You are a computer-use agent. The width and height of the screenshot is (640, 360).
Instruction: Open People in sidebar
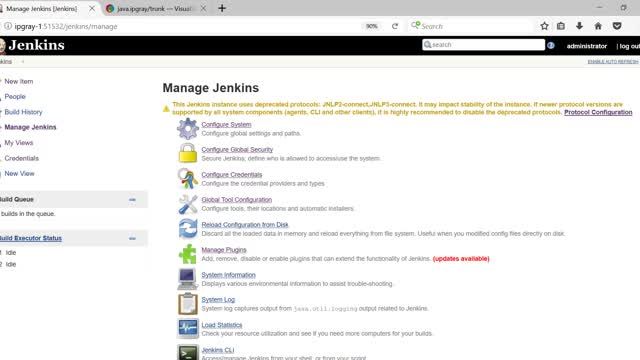coord(15,96)
